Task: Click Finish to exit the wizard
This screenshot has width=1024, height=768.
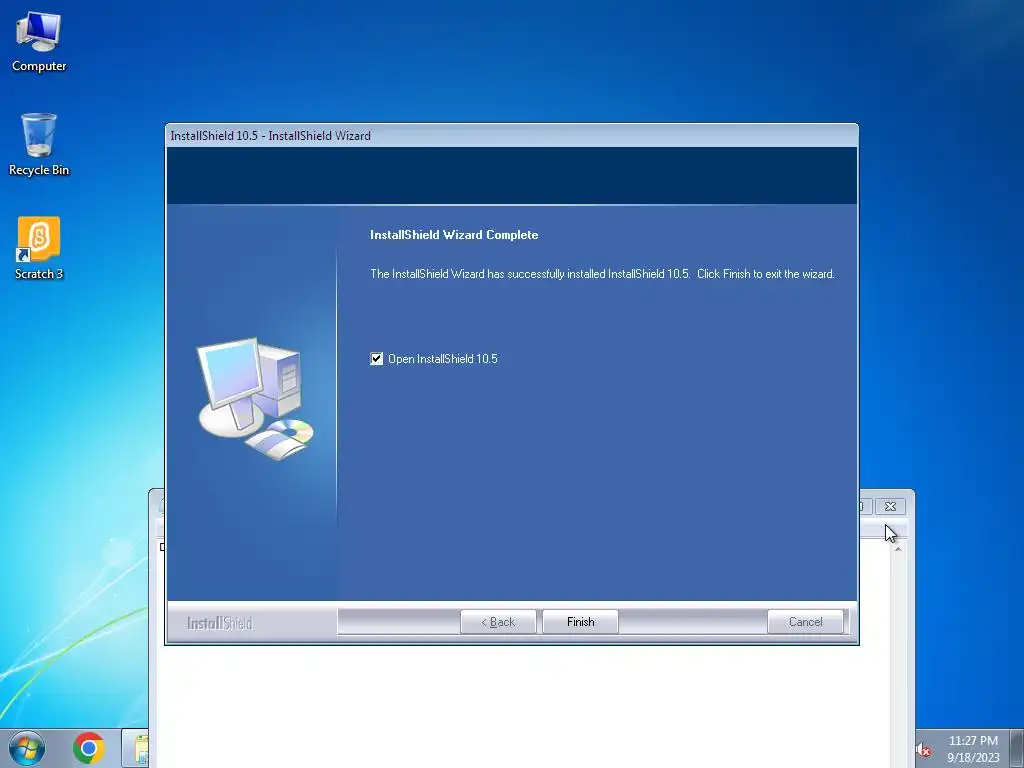Action: click(x=581, y=622)
